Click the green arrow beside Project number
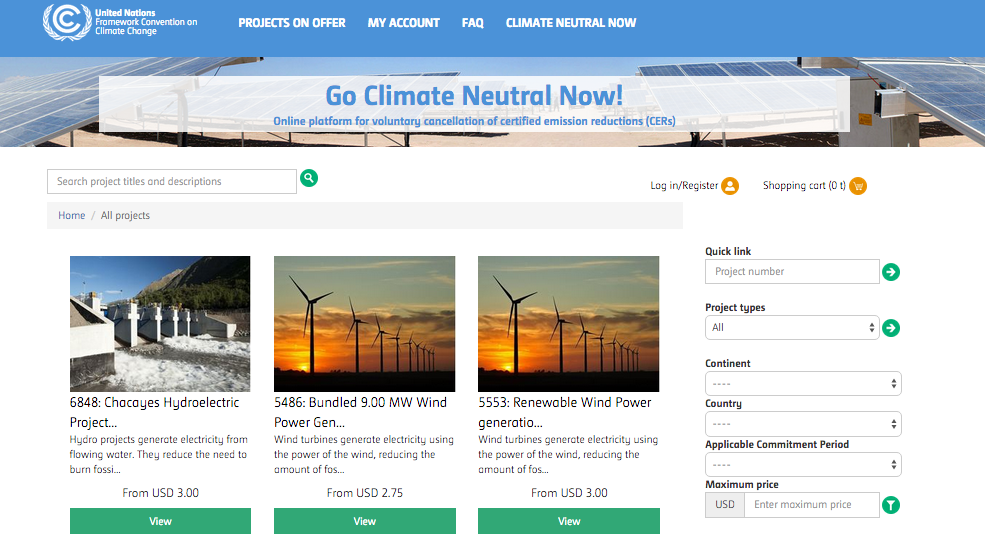The image size is (985, 535). click(x=891, y=272)
